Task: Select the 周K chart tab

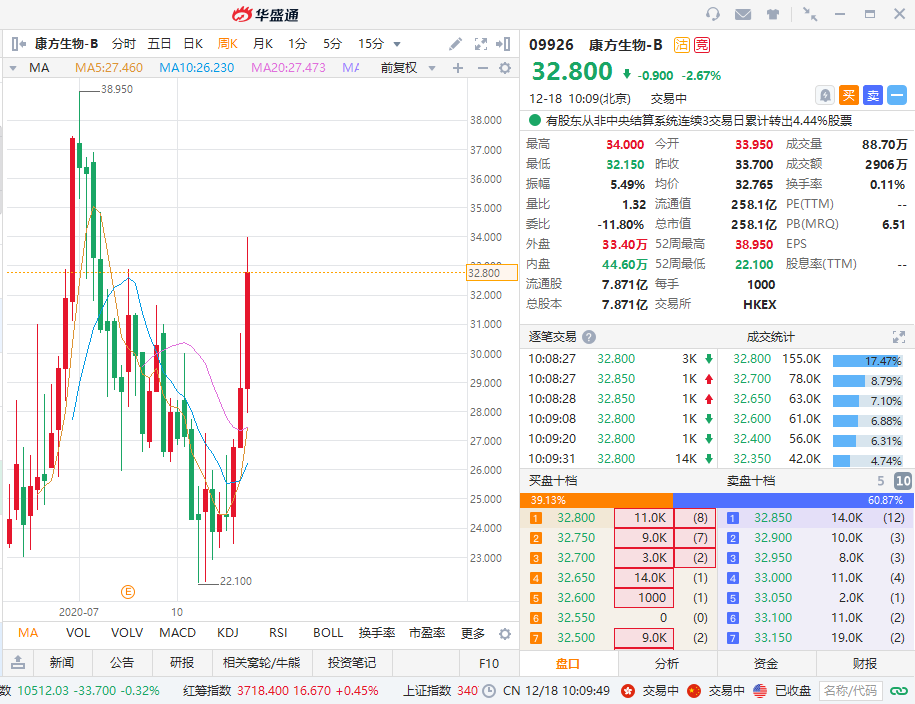Action: tap(228, 44)
